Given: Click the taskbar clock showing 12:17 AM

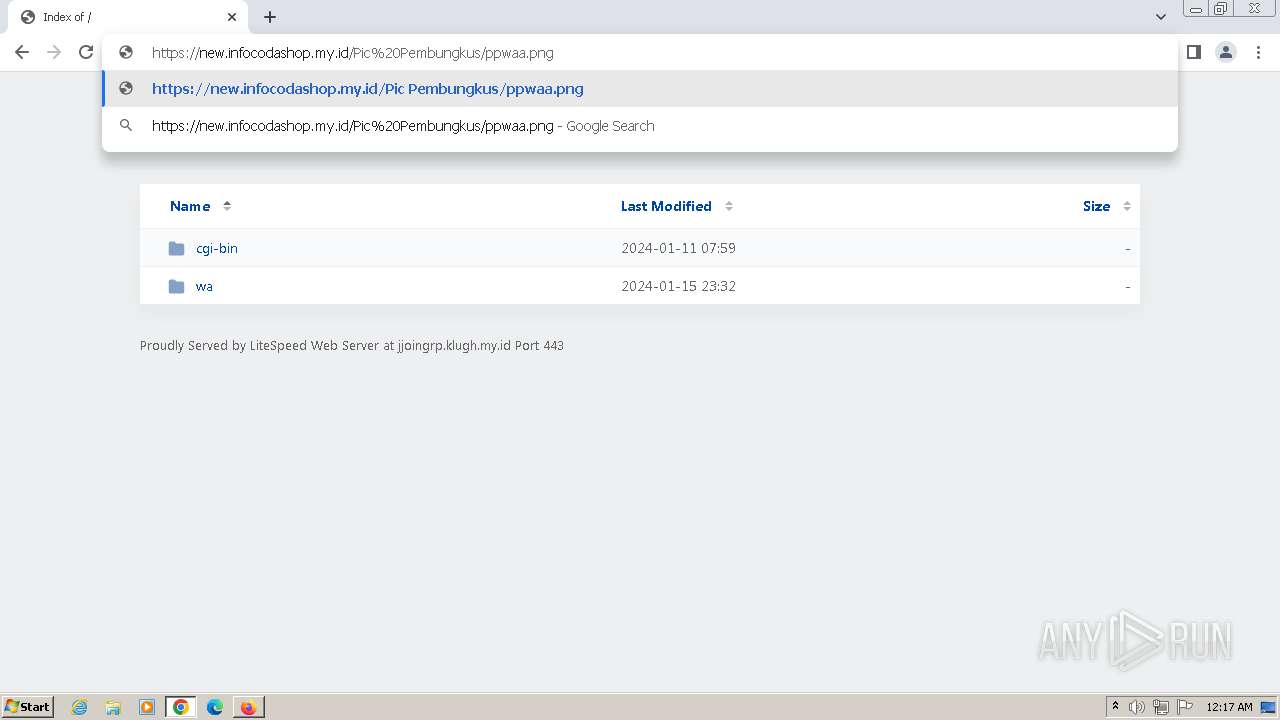Looking at the screenshot, I should (x=1229, y=707).
